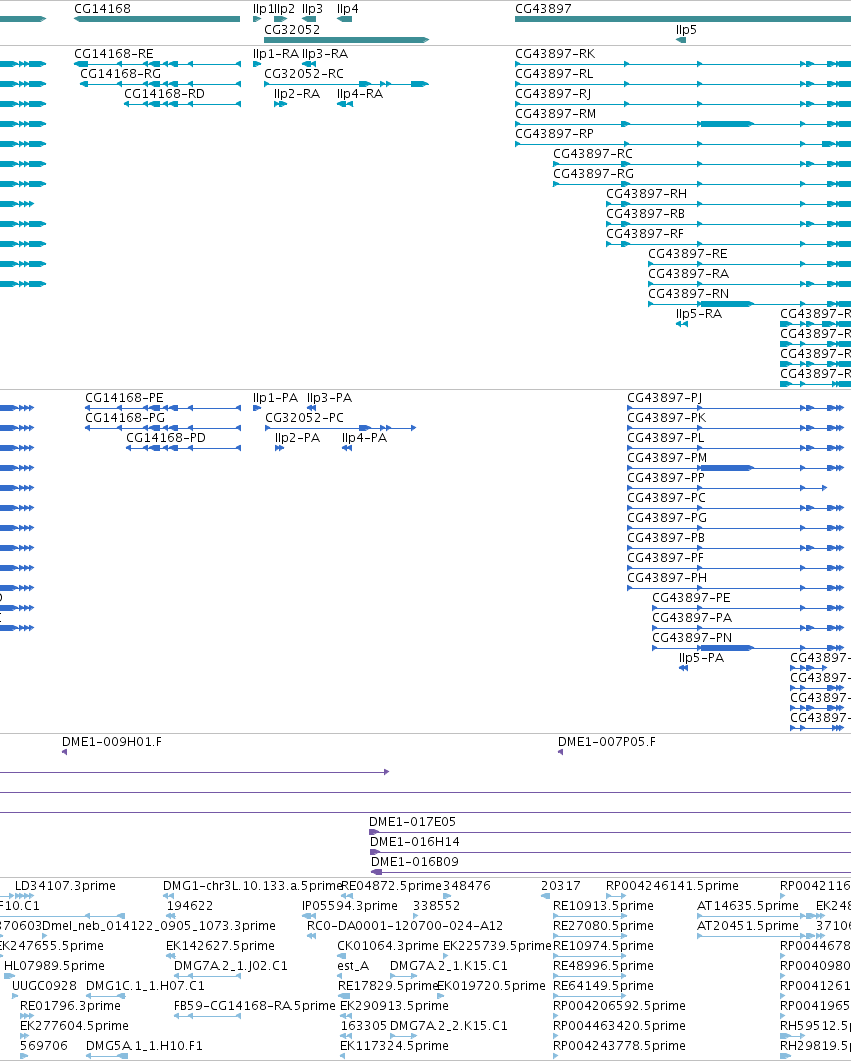Select the Ilp4-PA protein label
851x1061 pixels.
(x=365, y=438)
